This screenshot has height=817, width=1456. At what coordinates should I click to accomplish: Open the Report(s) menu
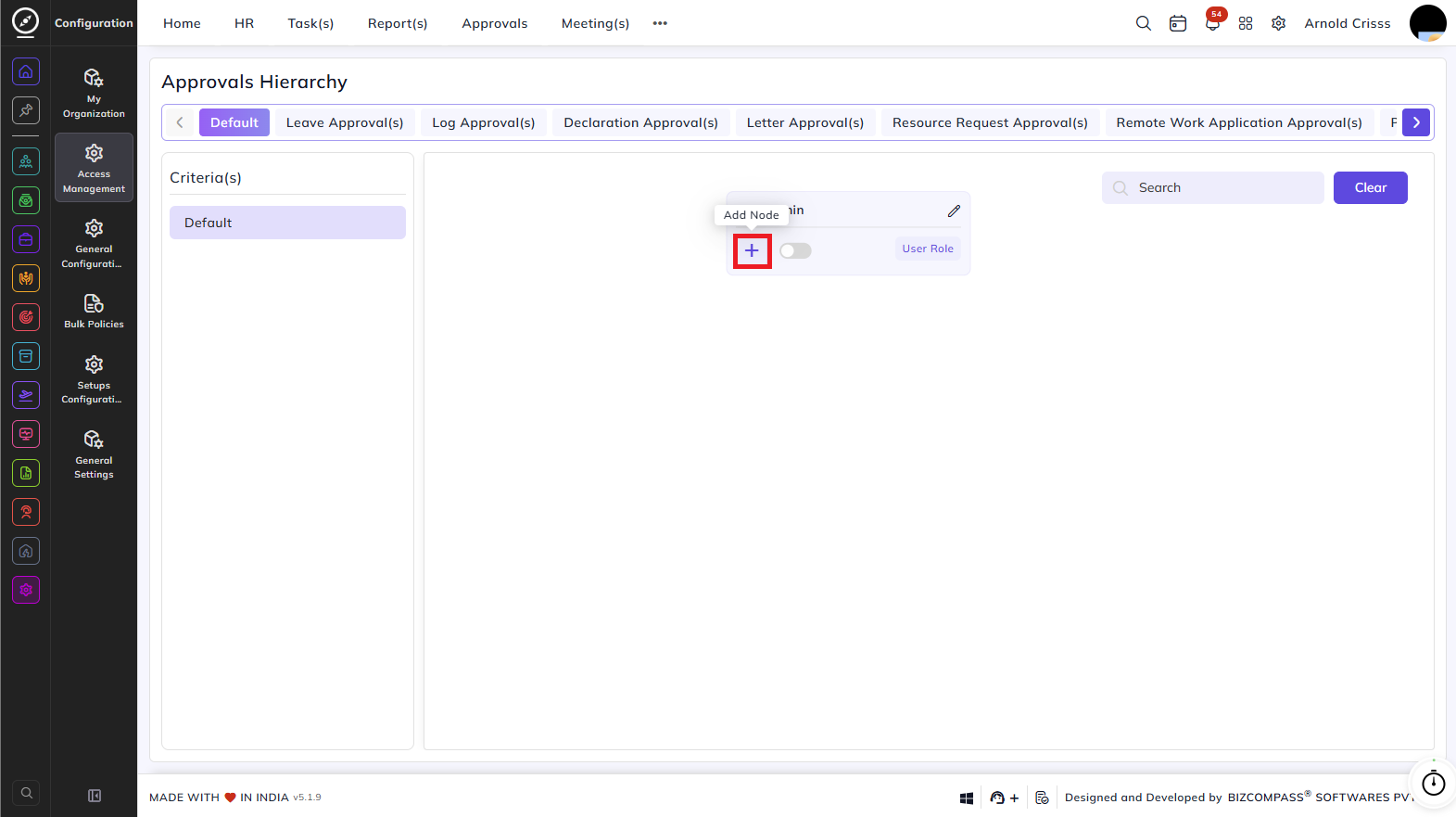pyautogui.click(x=398, y=23)
